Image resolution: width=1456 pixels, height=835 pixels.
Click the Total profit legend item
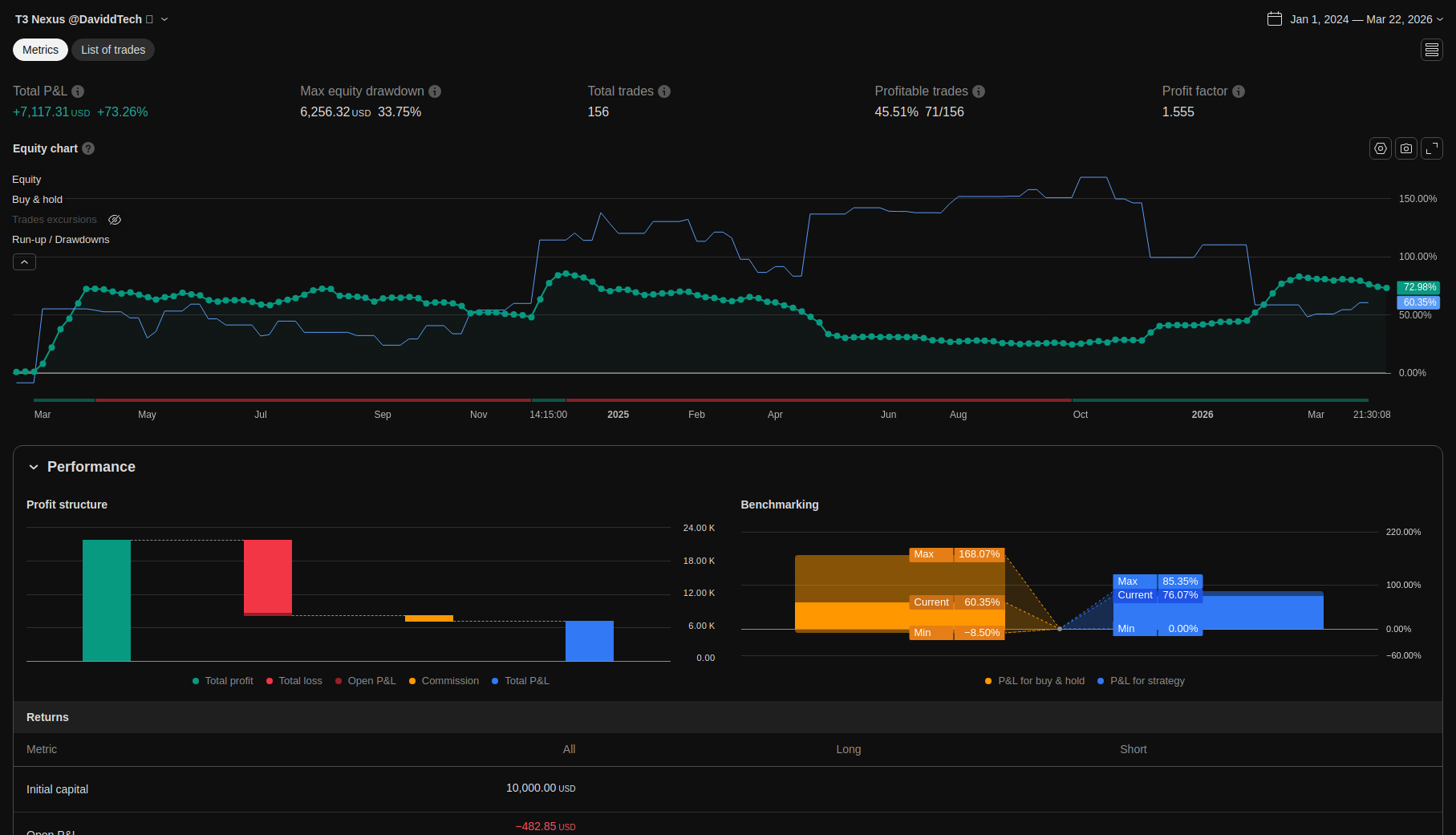(x=223, y=681)
